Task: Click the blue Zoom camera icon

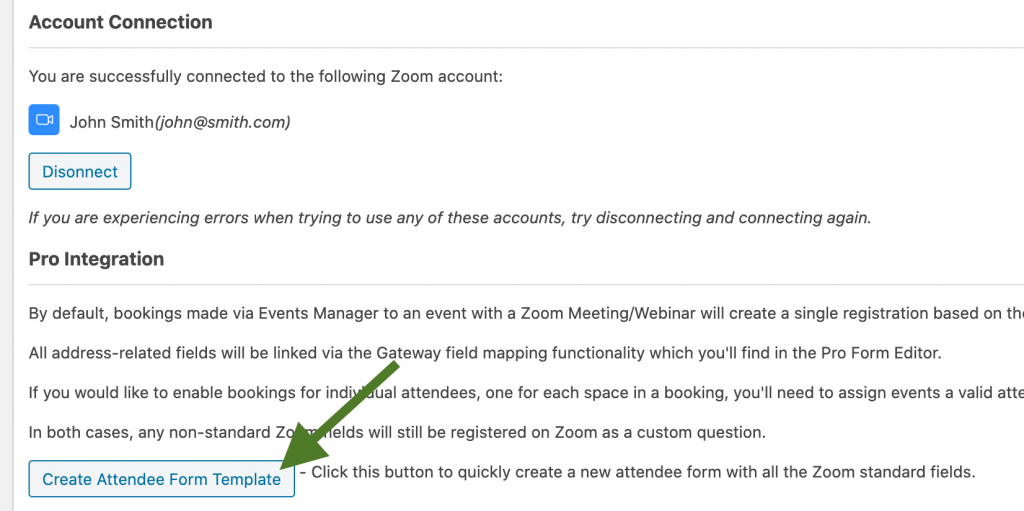Action: click(x=44, y=120)
